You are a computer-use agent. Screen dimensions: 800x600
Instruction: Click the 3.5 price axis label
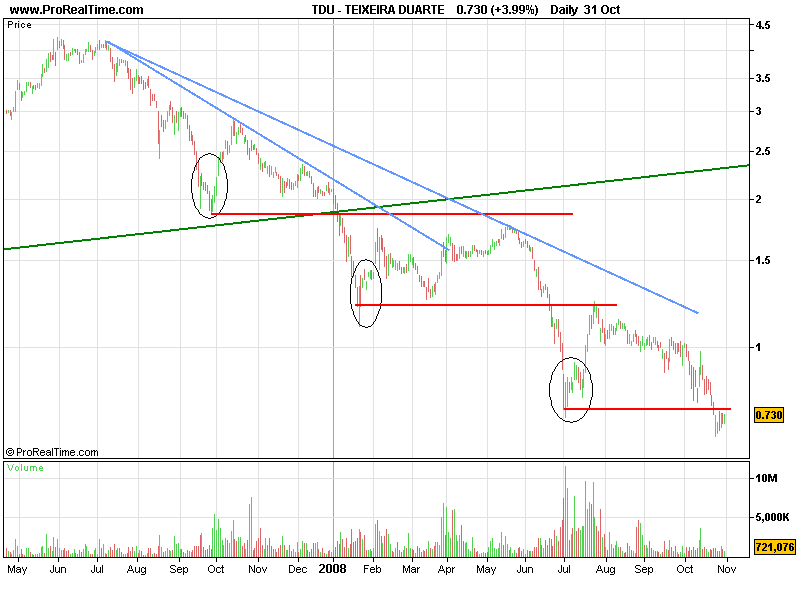tap(763, 79)
